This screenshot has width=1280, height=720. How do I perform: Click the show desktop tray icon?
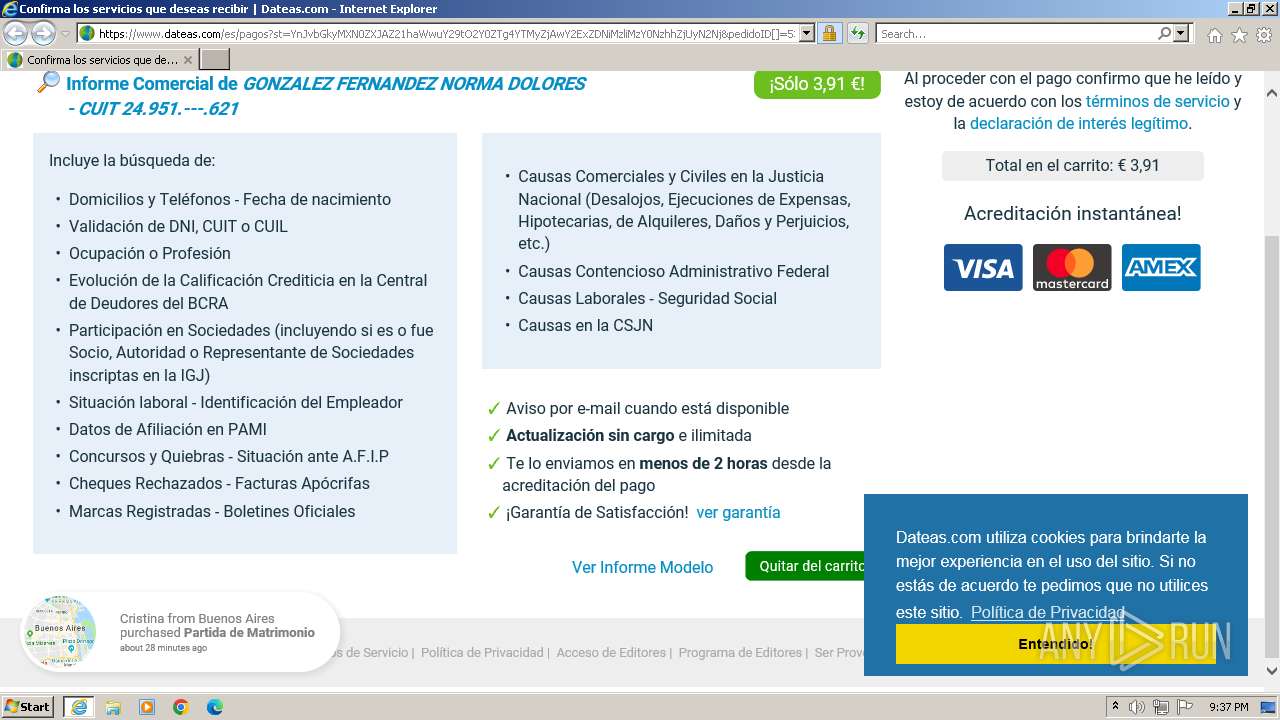coord(1269,707)
